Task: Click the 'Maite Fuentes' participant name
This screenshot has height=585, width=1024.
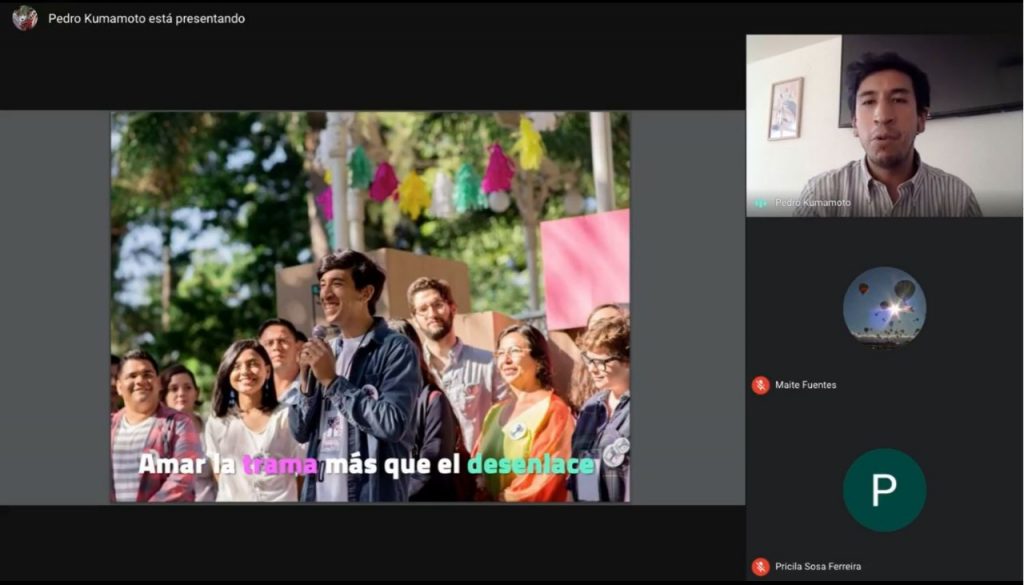Action: coord(806,385)
